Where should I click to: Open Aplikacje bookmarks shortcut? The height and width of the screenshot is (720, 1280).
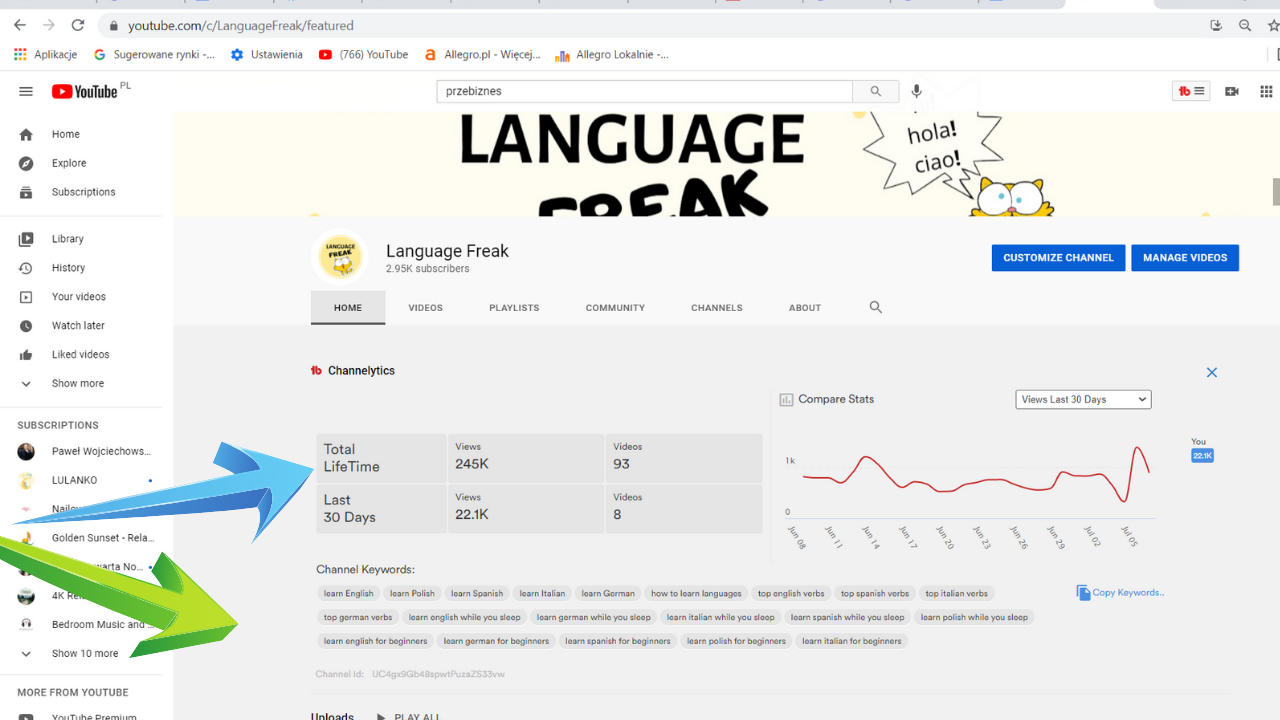(x=45, y=55)
